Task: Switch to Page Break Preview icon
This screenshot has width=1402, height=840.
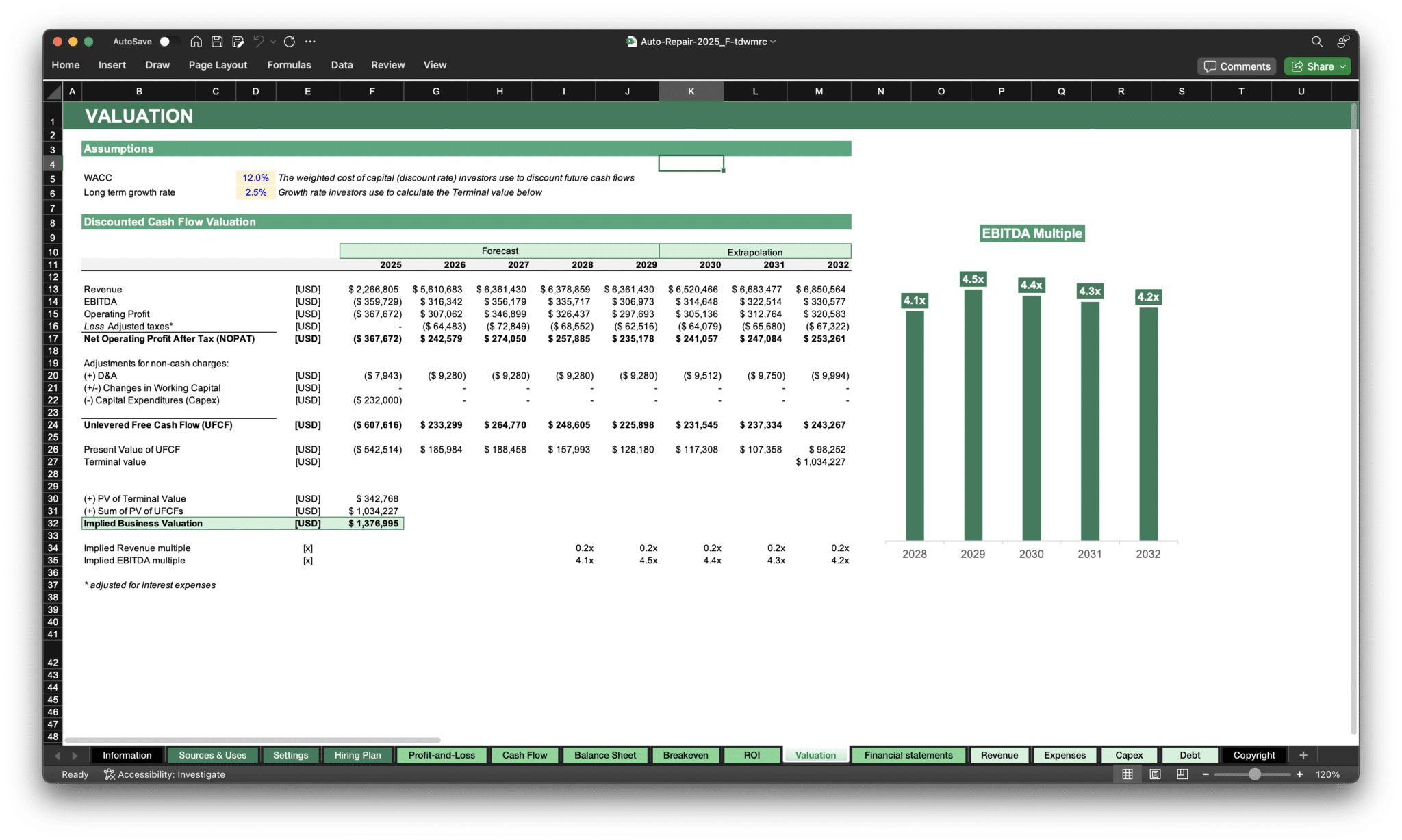Action: coord(1182,774)
